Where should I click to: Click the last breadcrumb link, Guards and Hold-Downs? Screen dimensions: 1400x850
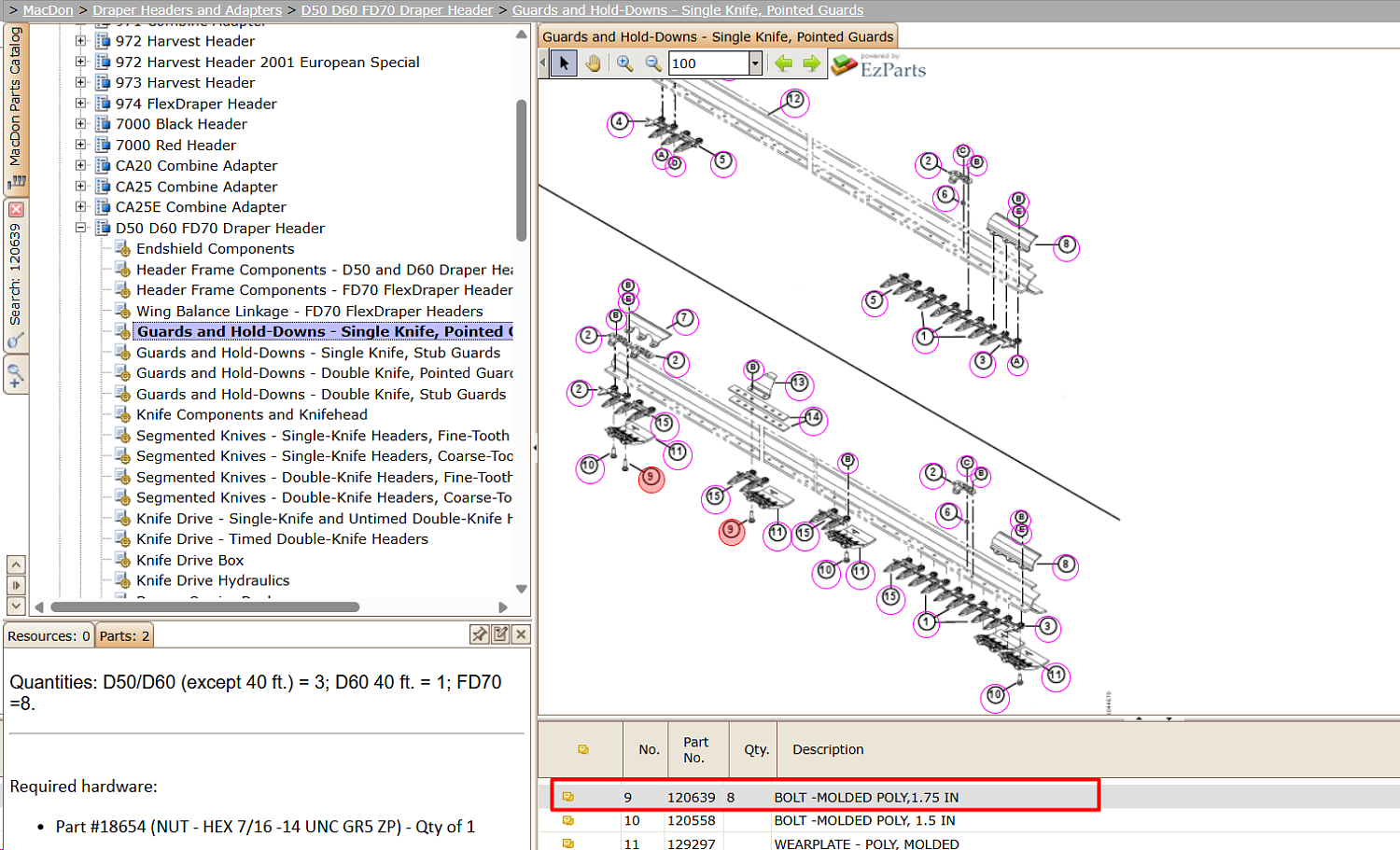(688, 10)
